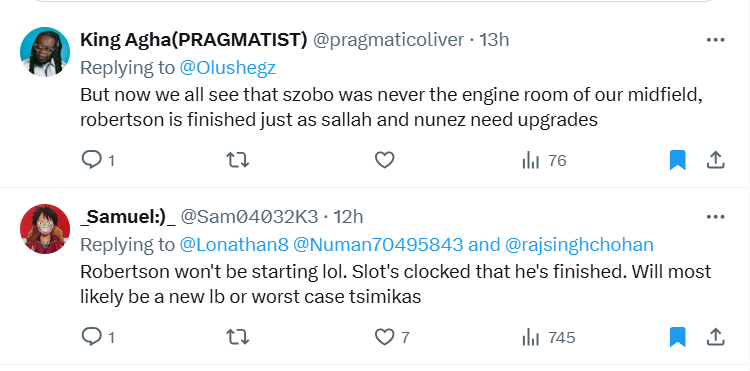This screenshot has height=371, width=750.
Task: Like the tweet with 7 likes
Action: [392, 338]
